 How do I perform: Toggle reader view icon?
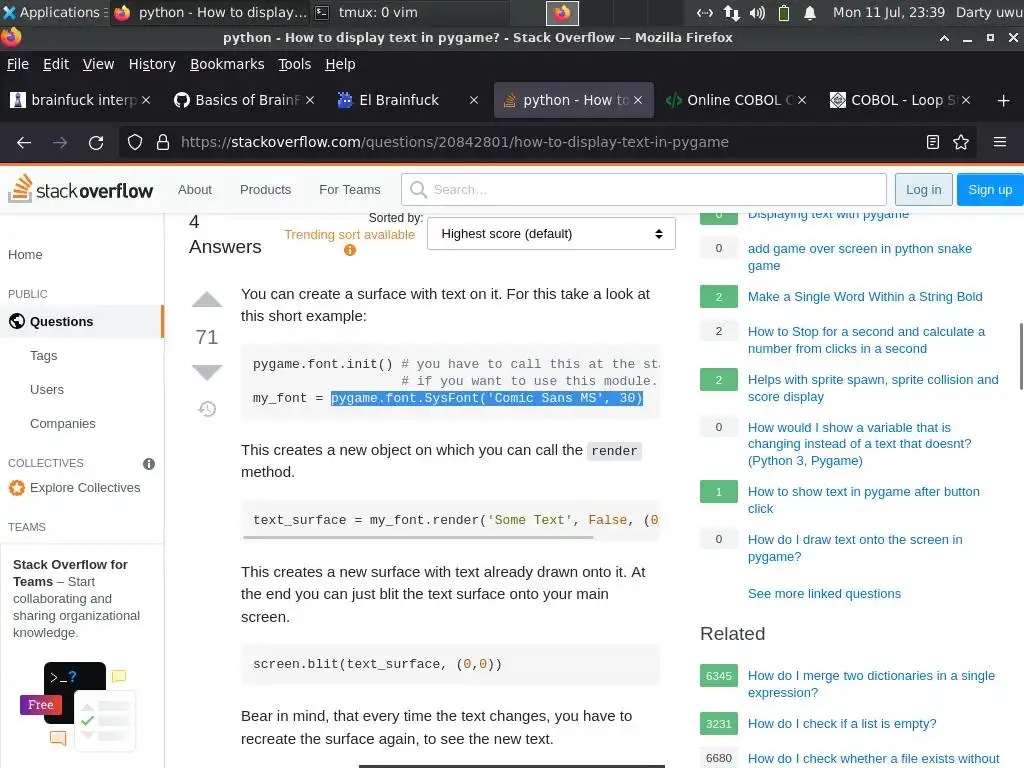(933, 142)
